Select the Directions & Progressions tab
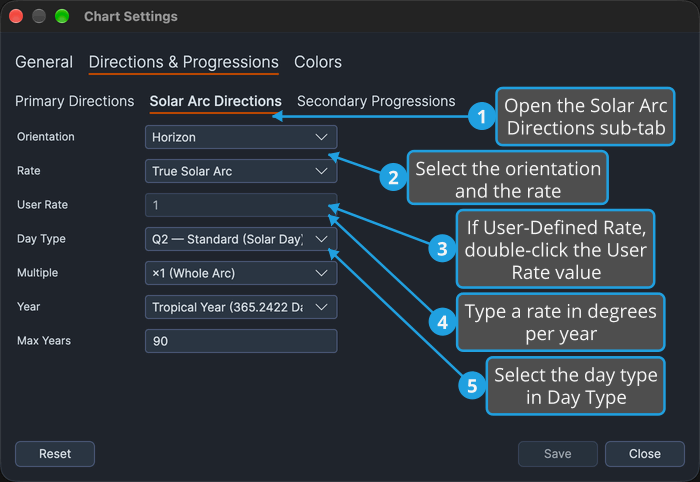700x482 pixels. coord(183,62)
